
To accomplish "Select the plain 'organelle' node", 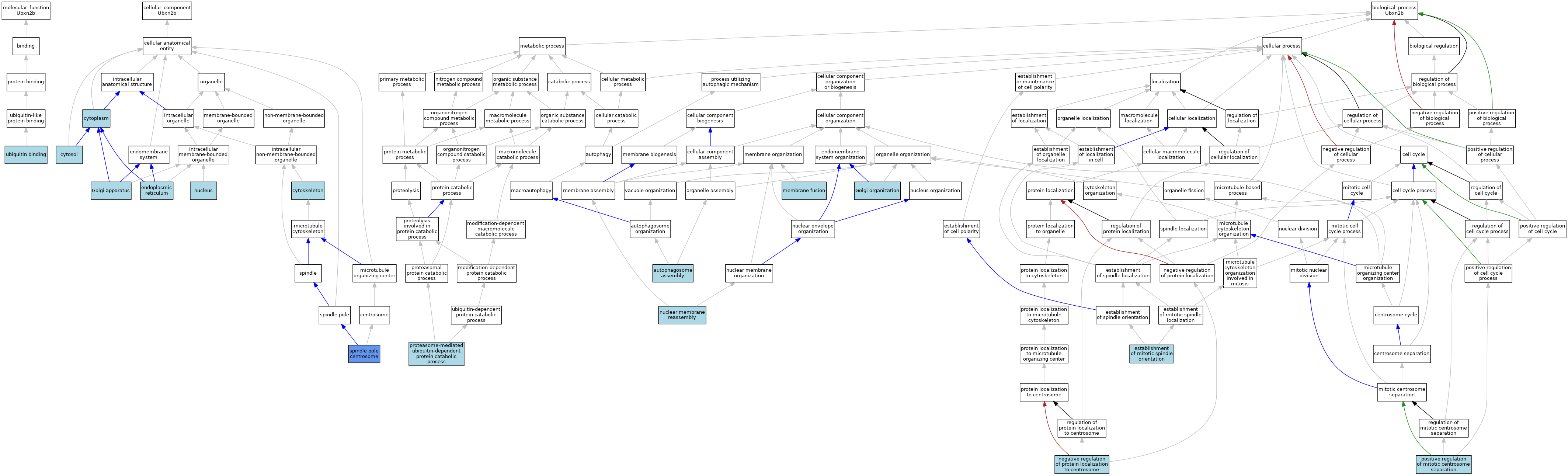I will pyautogui.click(x=211, y=82).
